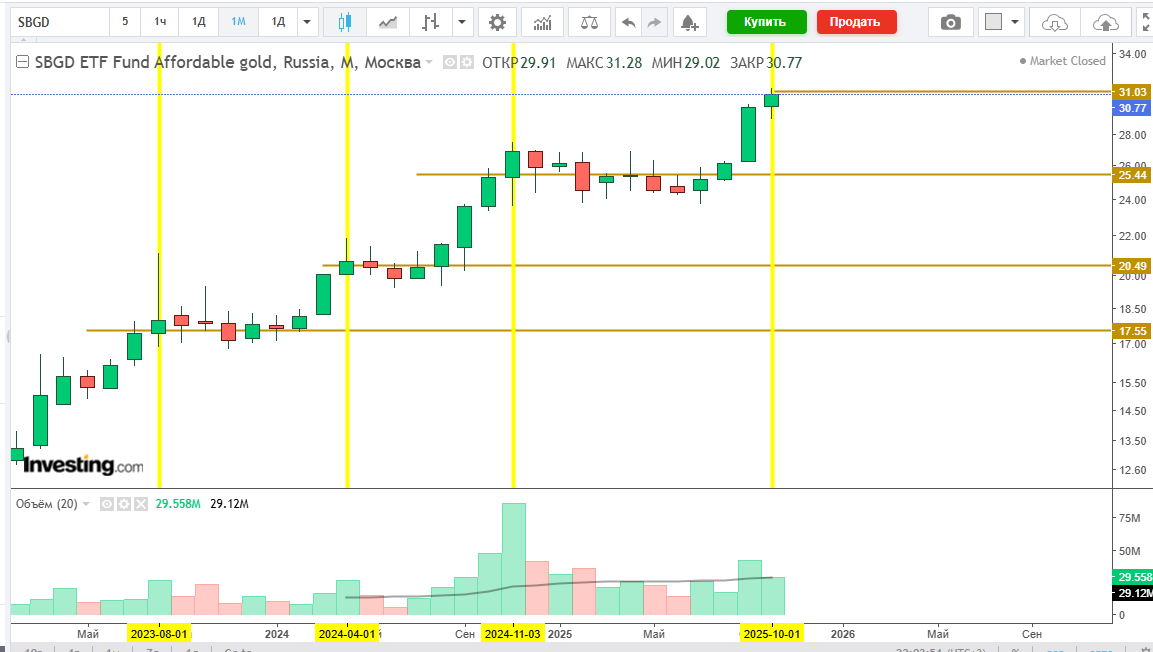Open the dropdown next to color square
The image size is (1153, 652).
pos(1015,22)
